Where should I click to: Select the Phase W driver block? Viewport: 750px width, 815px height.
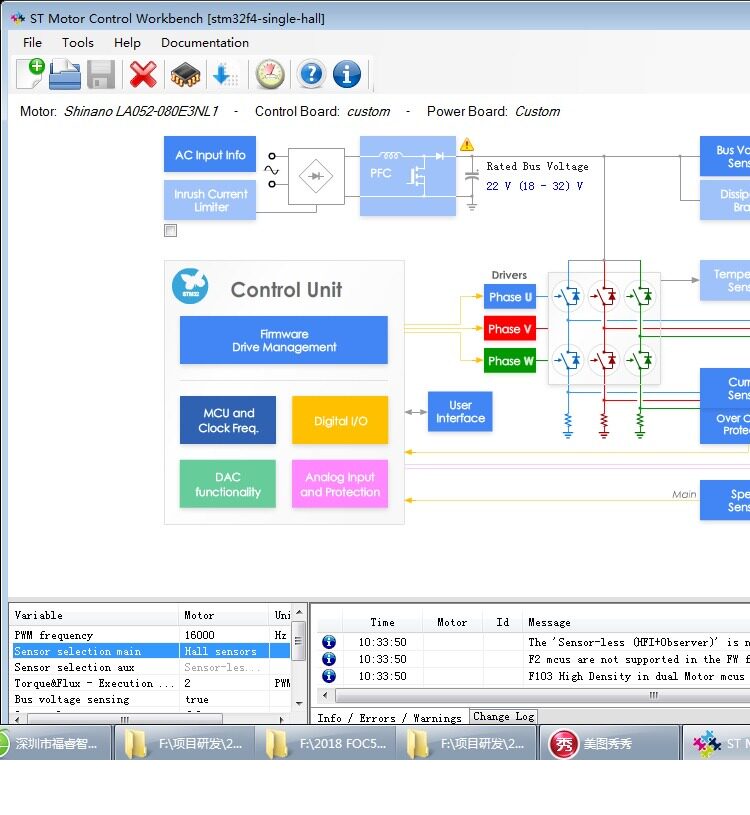pos(510,361)
